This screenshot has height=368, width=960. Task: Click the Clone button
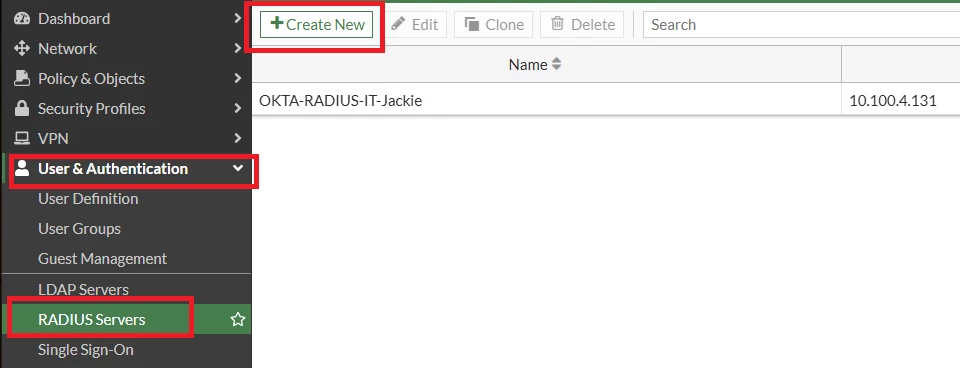[493, 24]
